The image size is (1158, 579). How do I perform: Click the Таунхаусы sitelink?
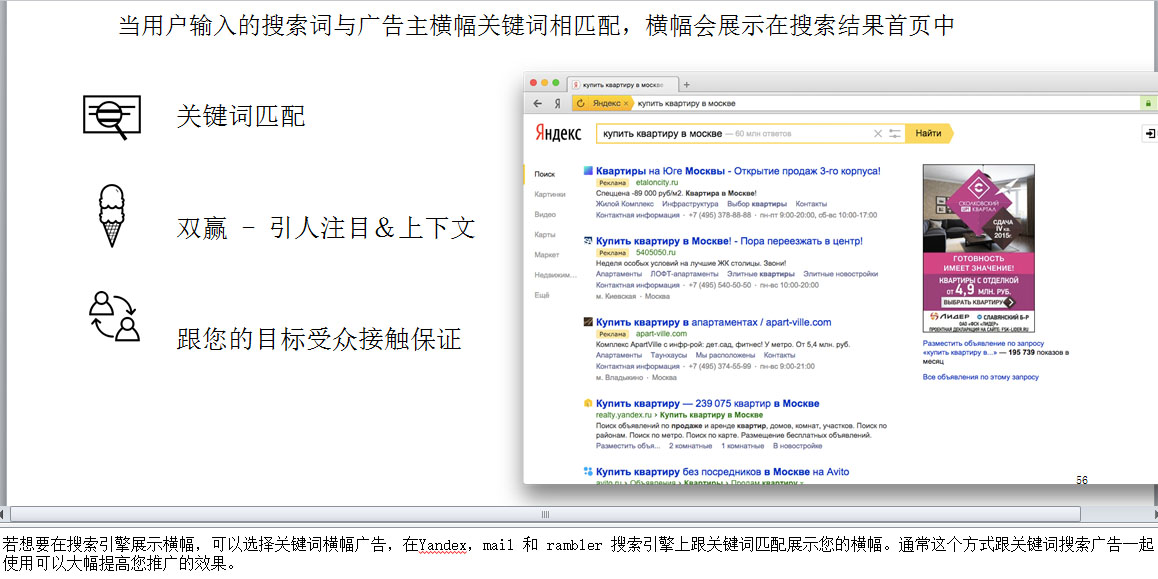tap(668, 355)
